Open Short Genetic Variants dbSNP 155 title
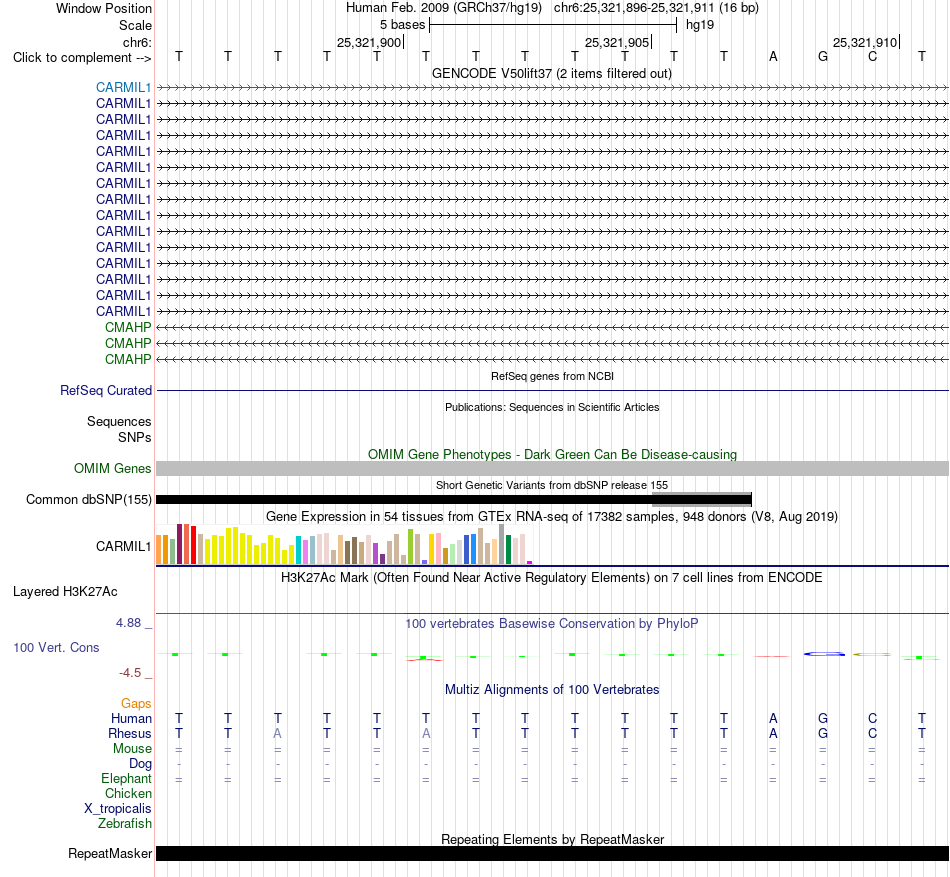The image size is (950, 877). coord(552,485)
